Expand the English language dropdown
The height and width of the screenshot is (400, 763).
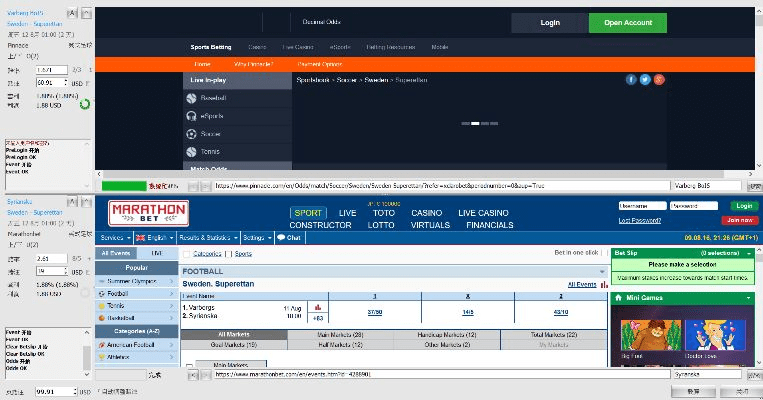point(151,238)
